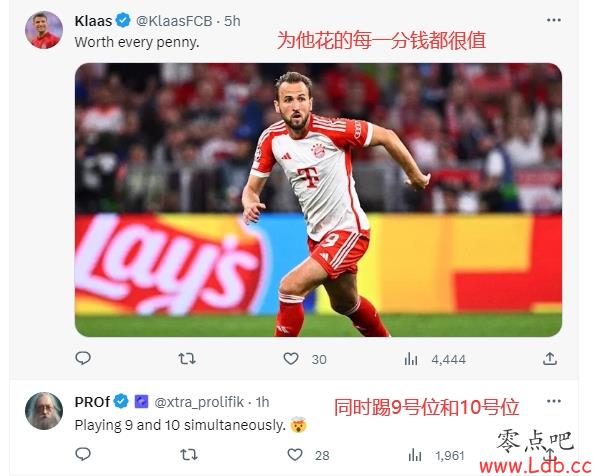Retweet PROf's reply
601x476 pixels.
(x=189, y=455)
